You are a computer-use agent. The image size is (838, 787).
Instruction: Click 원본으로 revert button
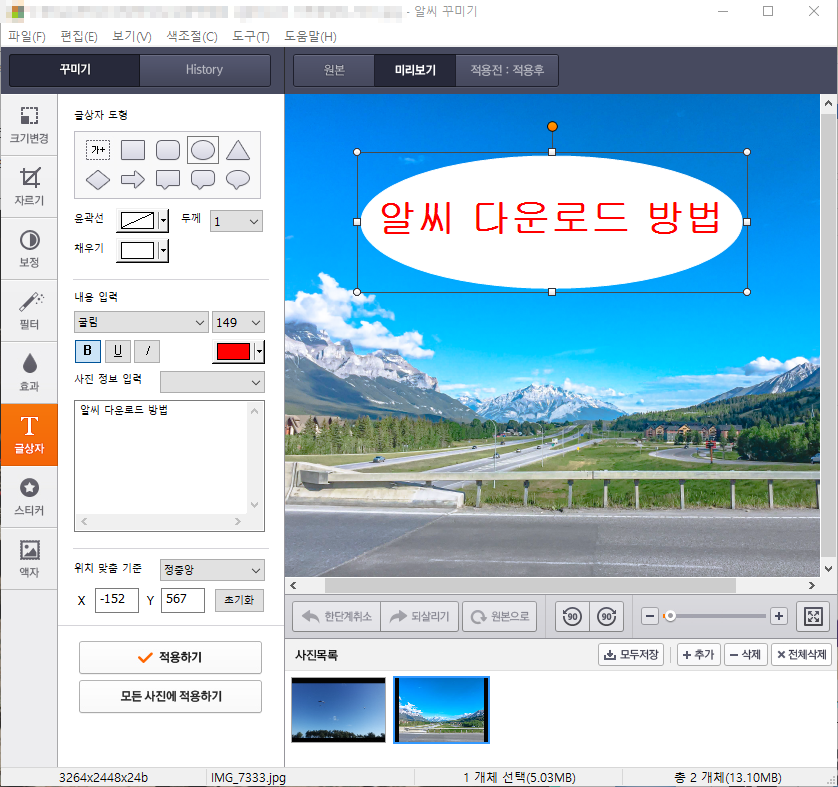click(500, 617)
